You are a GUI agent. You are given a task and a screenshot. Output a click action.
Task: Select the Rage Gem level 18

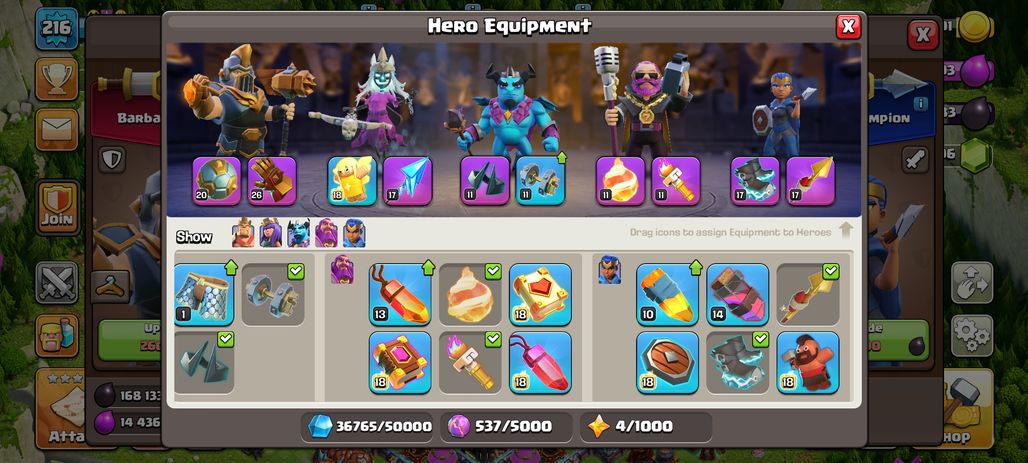tap(540, 362)
